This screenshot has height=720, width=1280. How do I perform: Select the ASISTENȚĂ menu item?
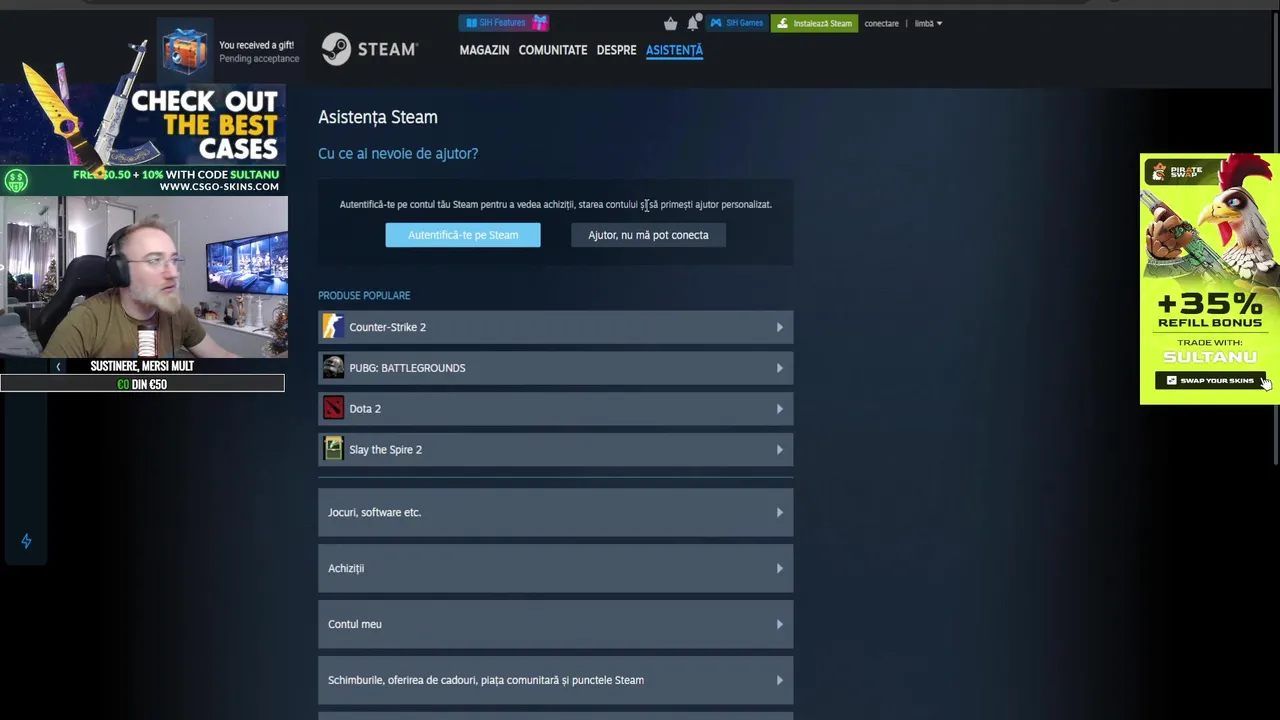(x=674, y=50)
